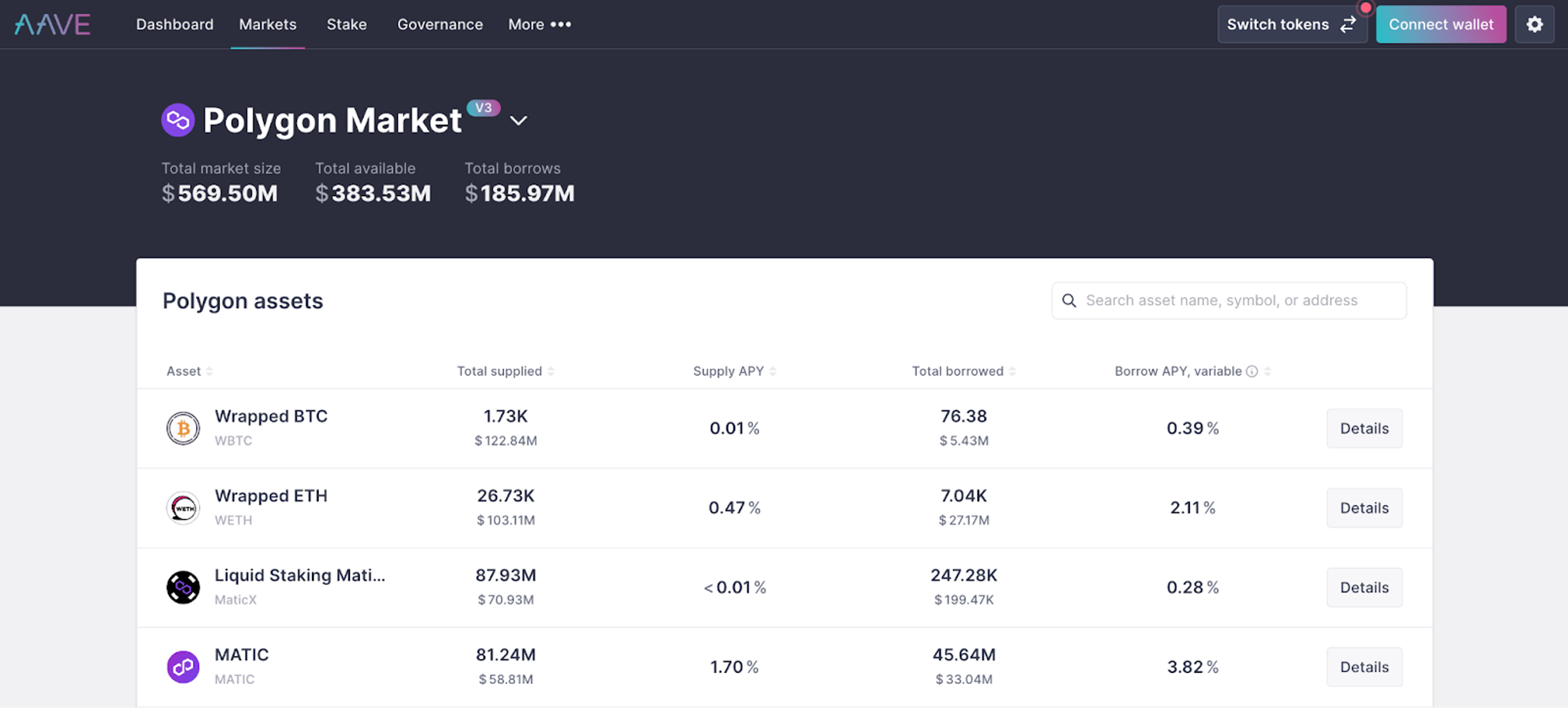Click WETH supply APY 0.47%
This screenshot has height=708, width=1568.
tap(735, 508)
